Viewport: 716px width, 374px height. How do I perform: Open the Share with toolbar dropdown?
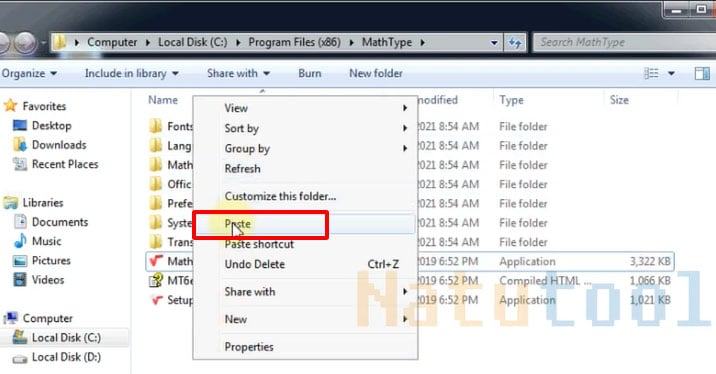click(238, 73)
